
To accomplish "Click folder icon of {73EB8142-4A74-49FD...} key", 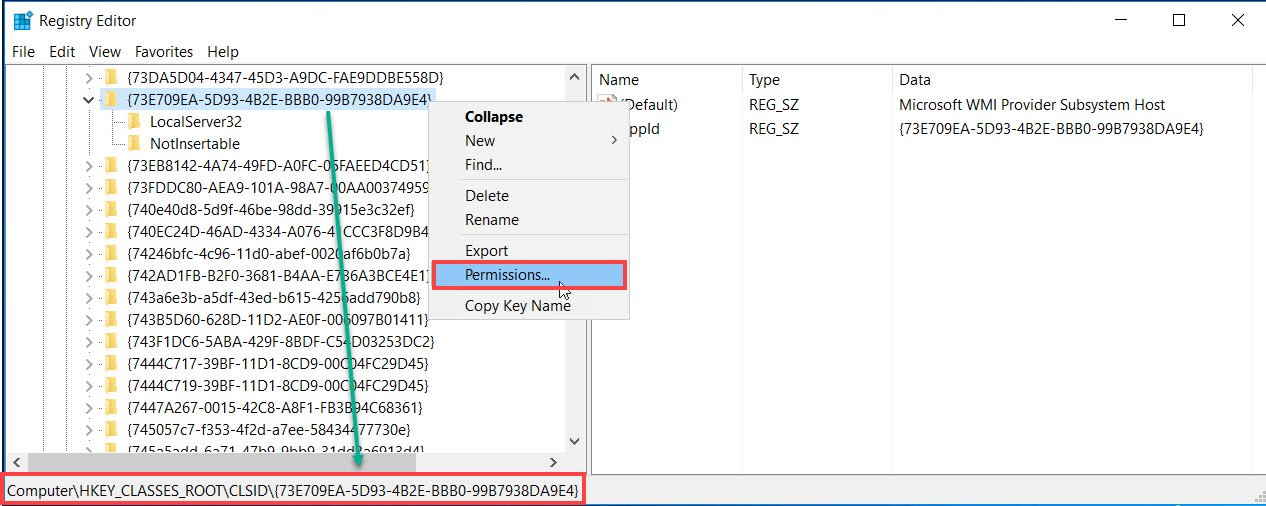I will (x=112, y=165).
